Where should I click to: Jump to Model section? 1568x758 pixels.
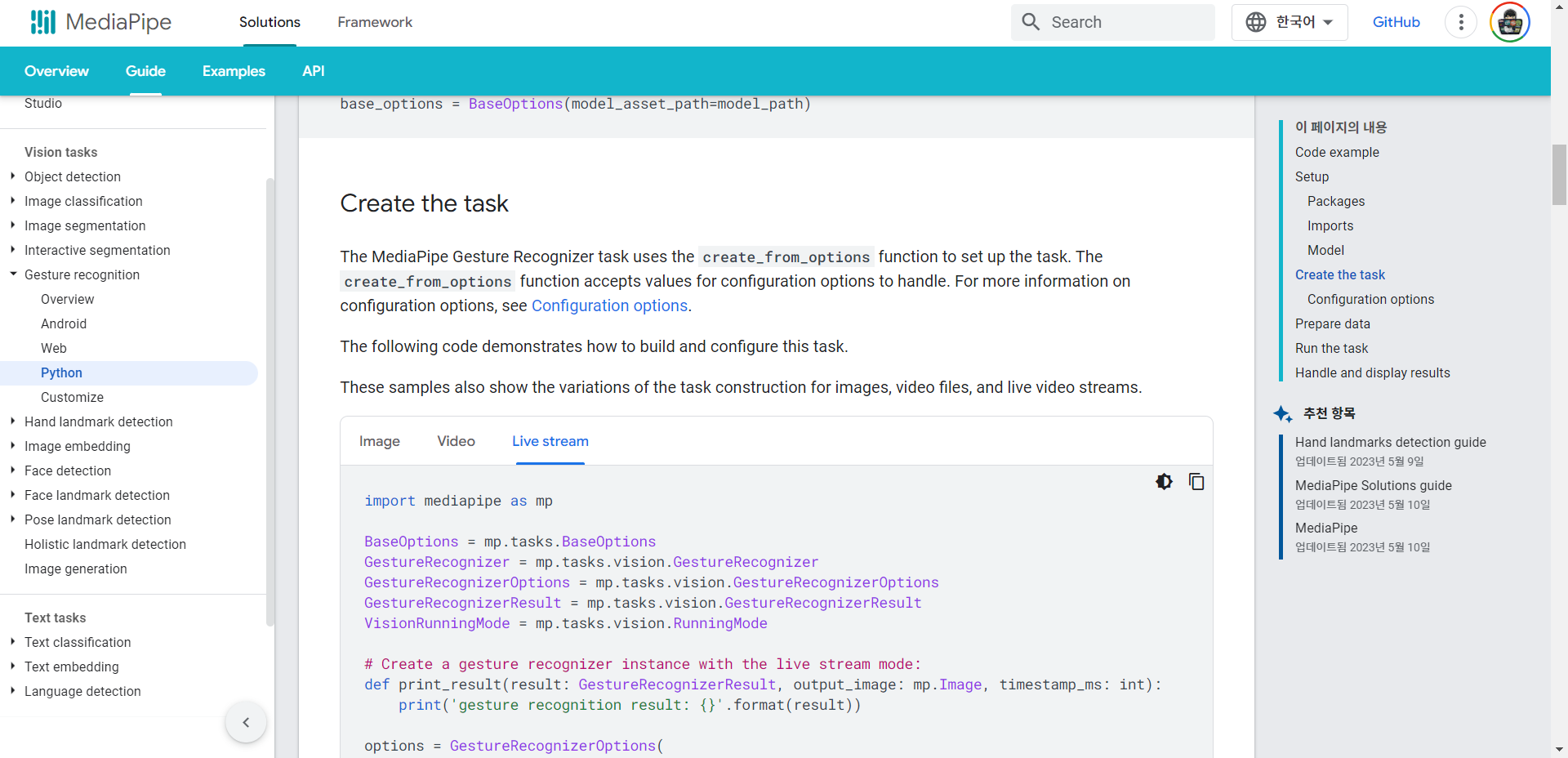(1325, 250)
